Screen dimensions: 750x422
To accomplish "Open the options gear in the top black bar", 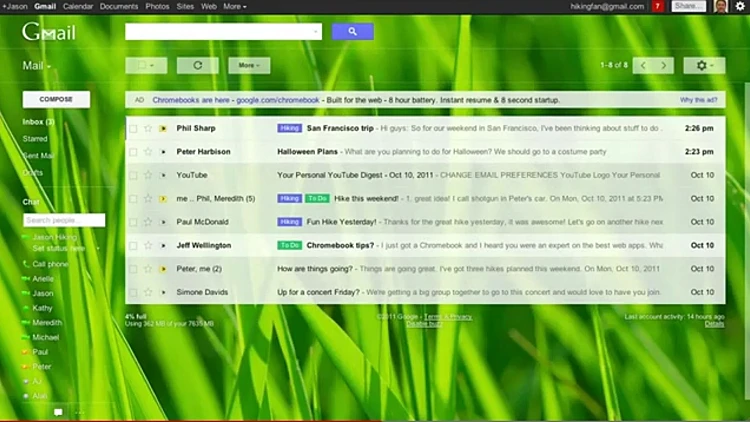I will point(740,6).
